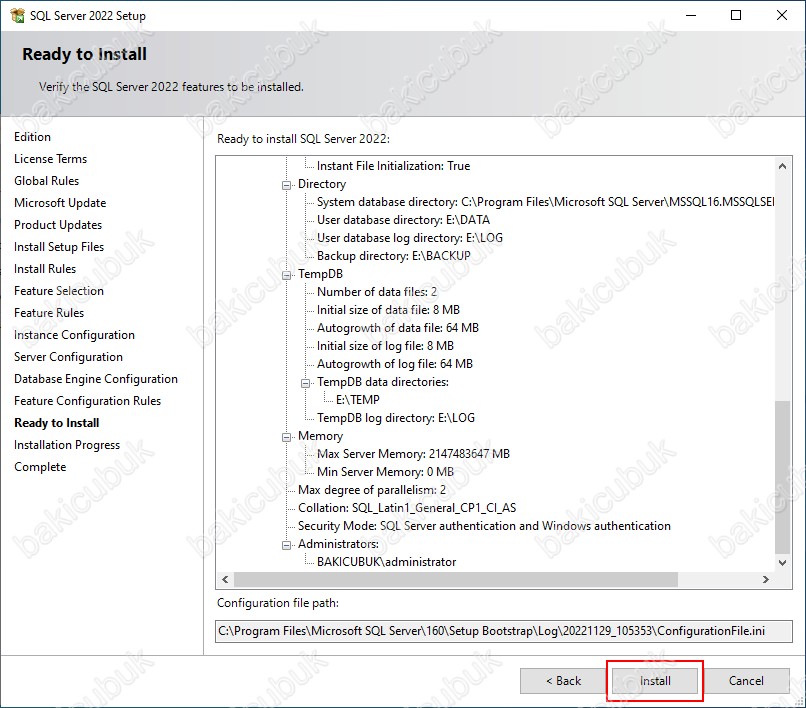The width and height of the screenshot is (806, 708).
Task: Select the Collation row
Action: click(407, 508)
